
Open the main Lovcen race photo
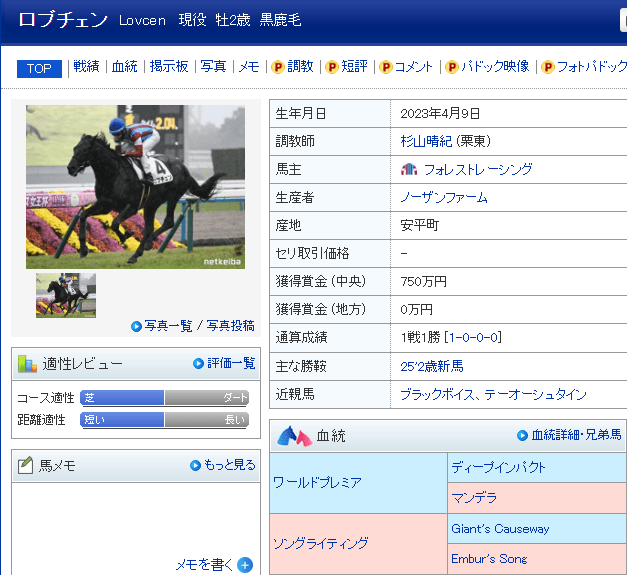pyautogui.click(x=136, y=187)
